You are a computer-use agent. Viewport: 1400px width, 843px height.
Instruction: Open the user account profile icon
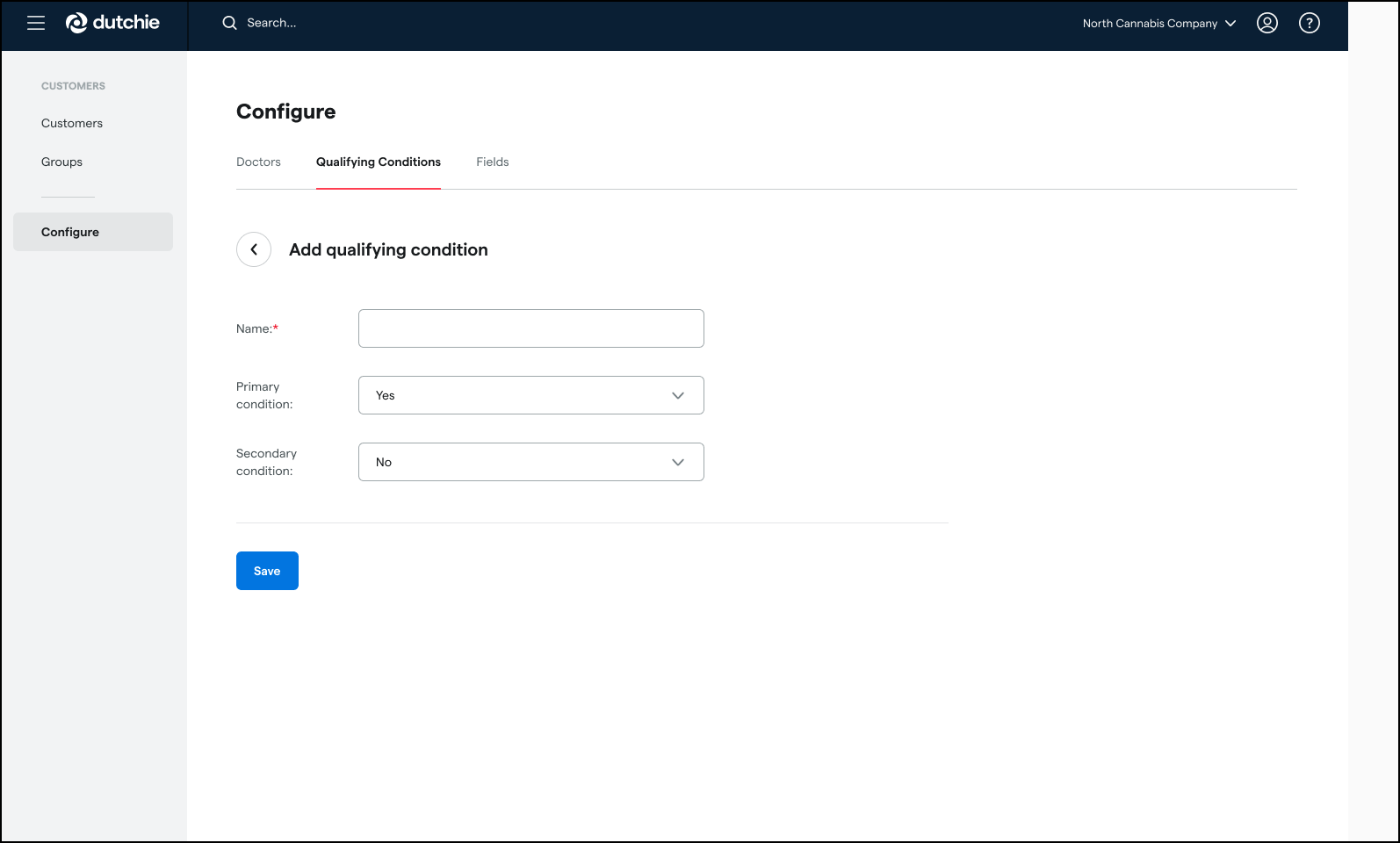pyautogui.click(x=1267, y=23)
